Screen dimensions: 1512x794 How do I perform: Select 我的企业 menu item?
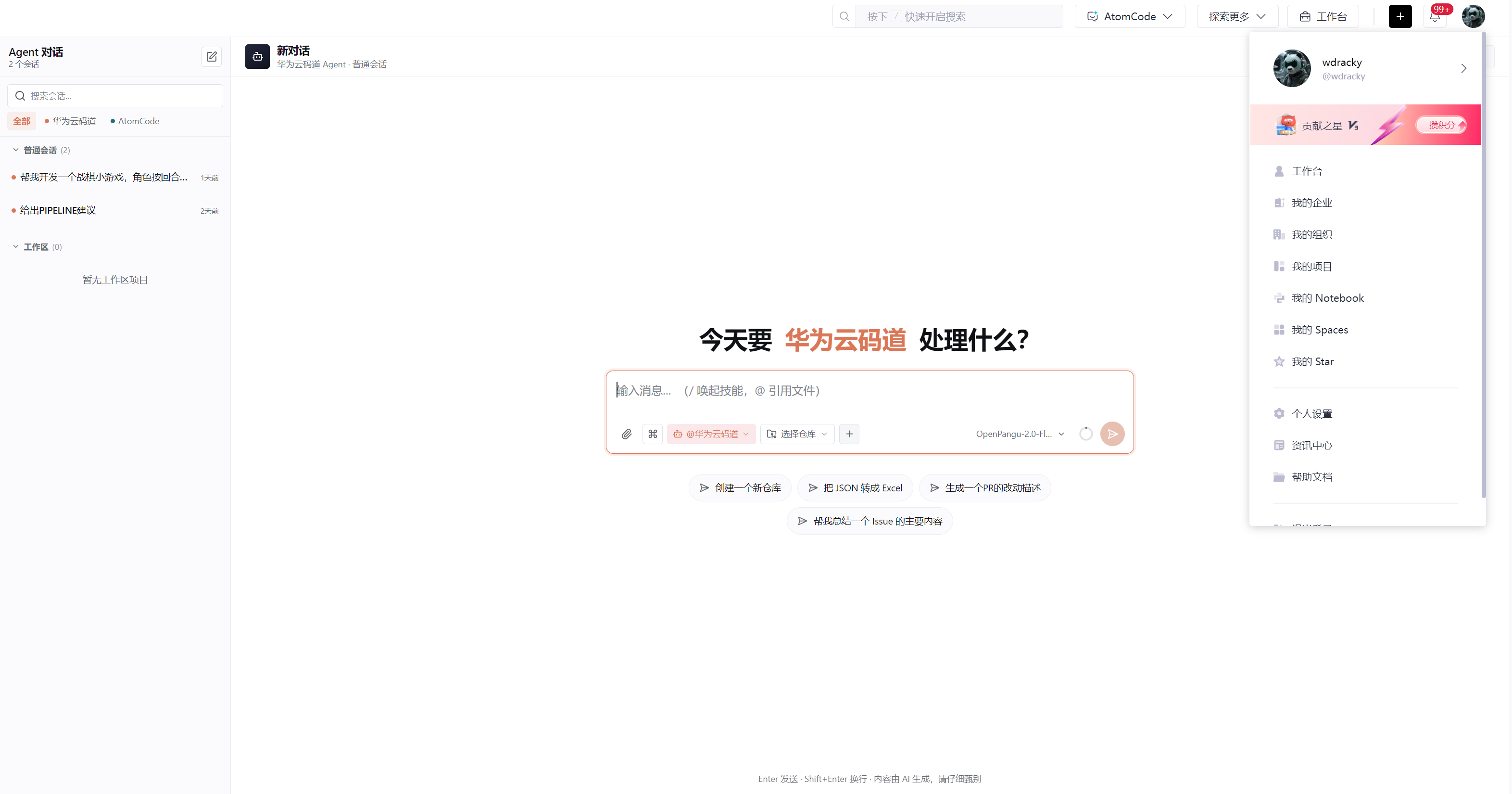[1365, 203]
